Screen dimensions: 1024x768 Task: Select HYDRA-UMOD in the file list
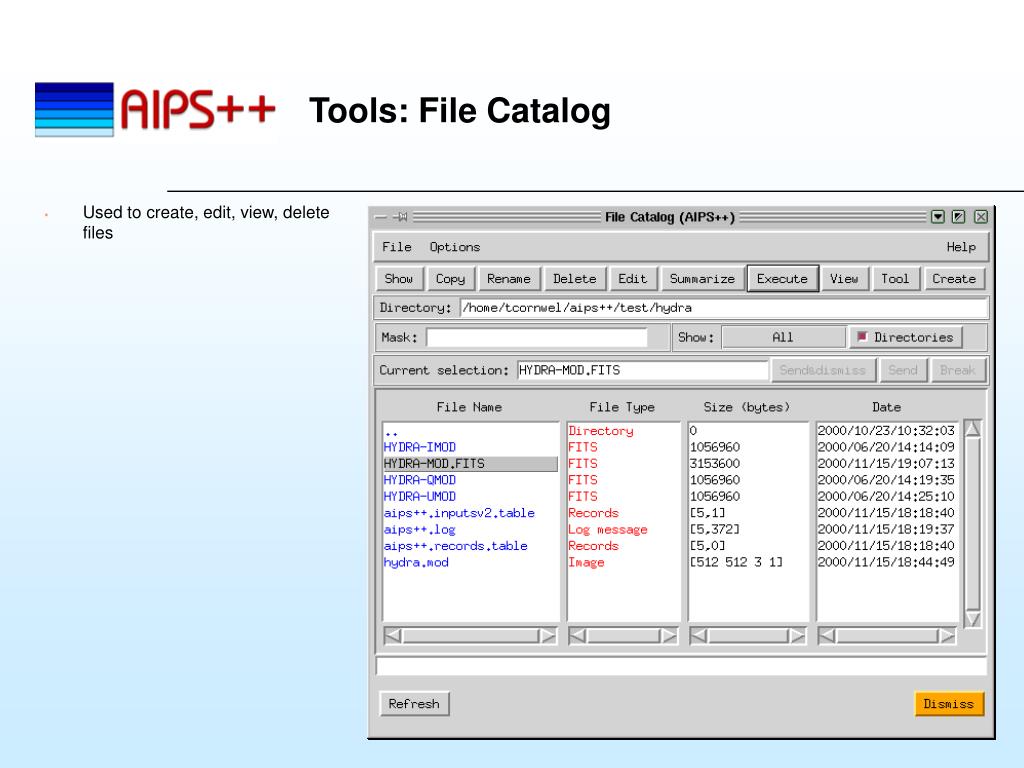point(470,496)
